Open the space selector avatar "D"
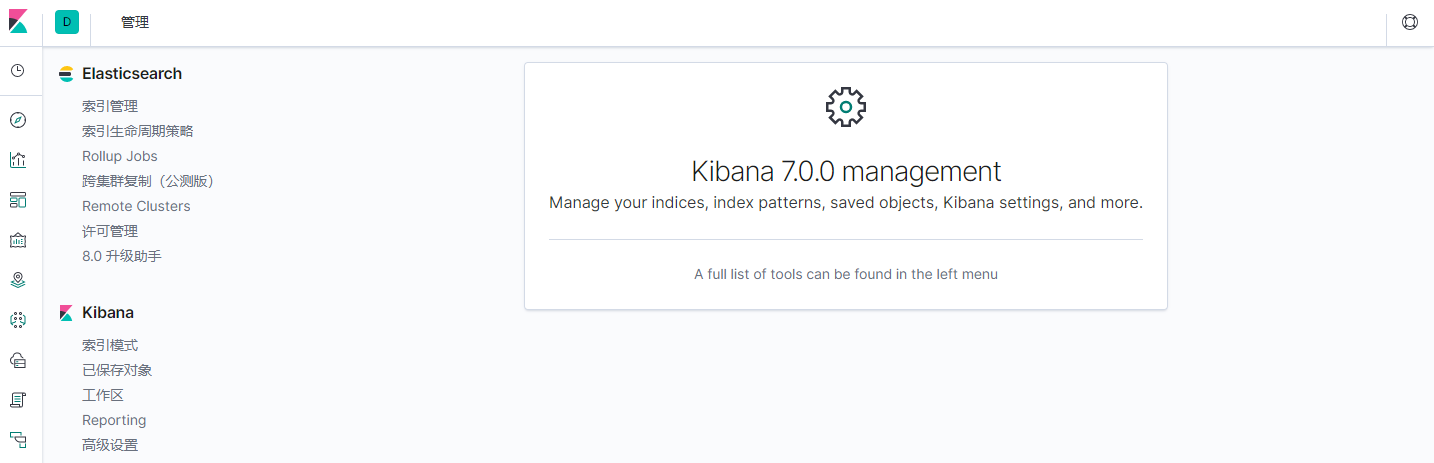Screen dimensions: 1434x463 click(x=67, y=22)
